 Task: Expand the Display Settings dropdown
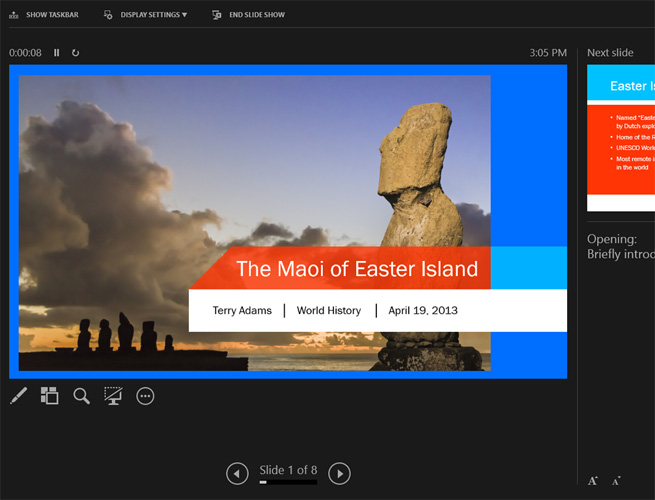tap(146, 15)
